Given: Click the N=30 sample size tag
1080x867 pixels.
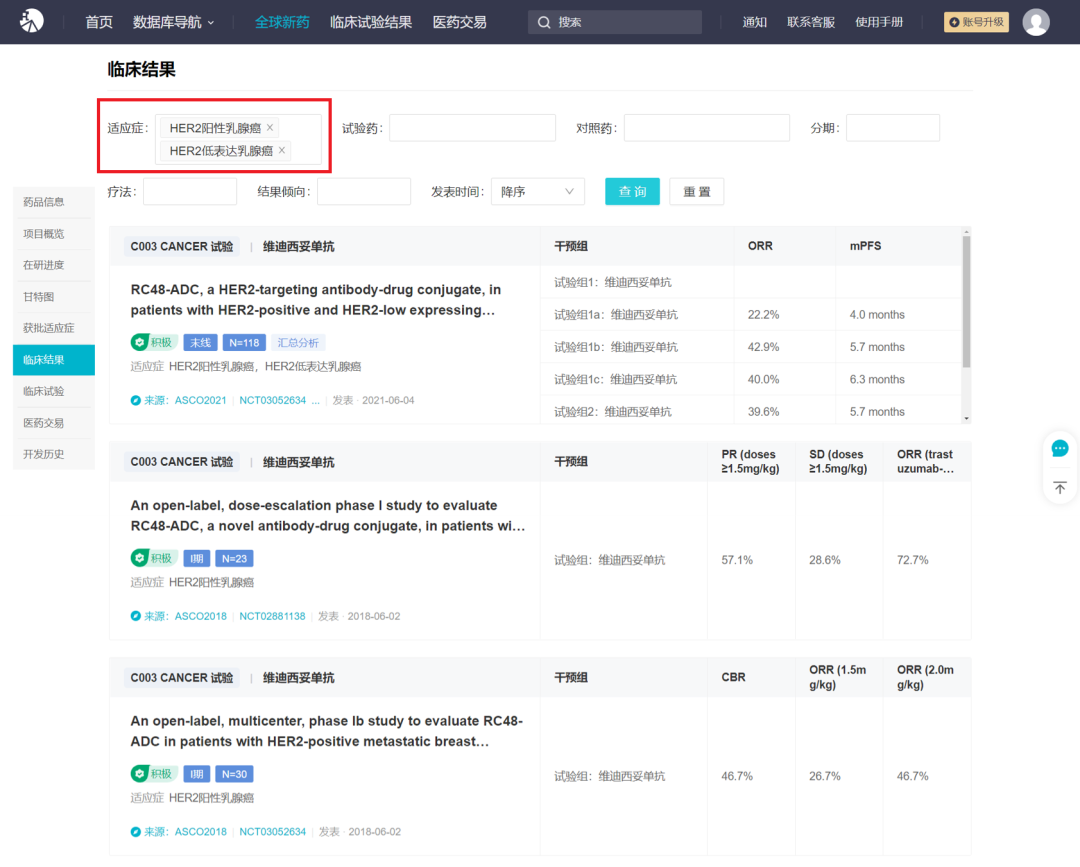Looking at the screenshot, I should click(x=234, y=774).
